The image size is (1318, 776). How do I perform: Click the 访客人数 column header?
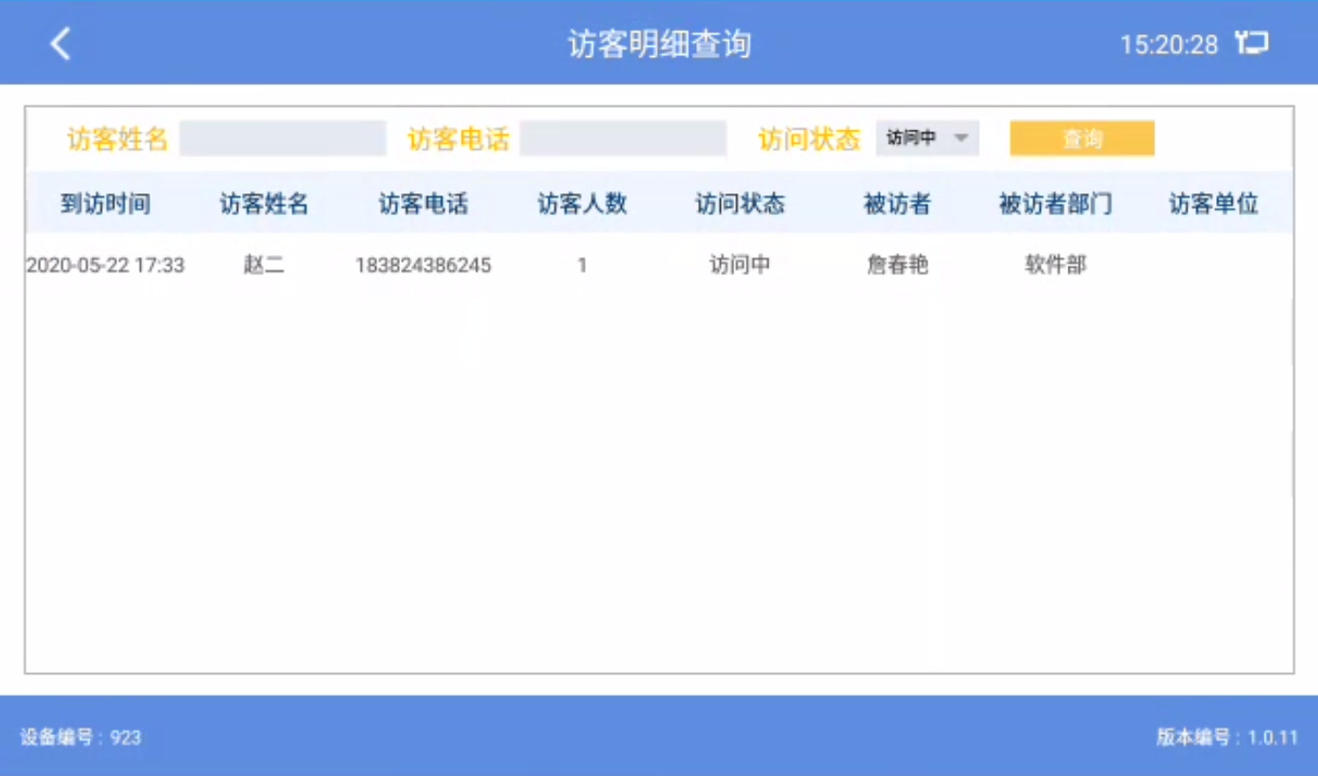click(x=582, y=204)
